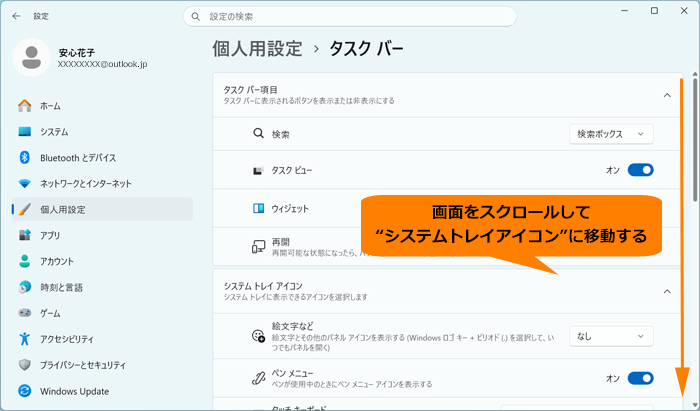Image resolution: width=700 pixels, height=411 pixels.
Task: Click the scrollbar down arrow
Action: coord(695,406)
